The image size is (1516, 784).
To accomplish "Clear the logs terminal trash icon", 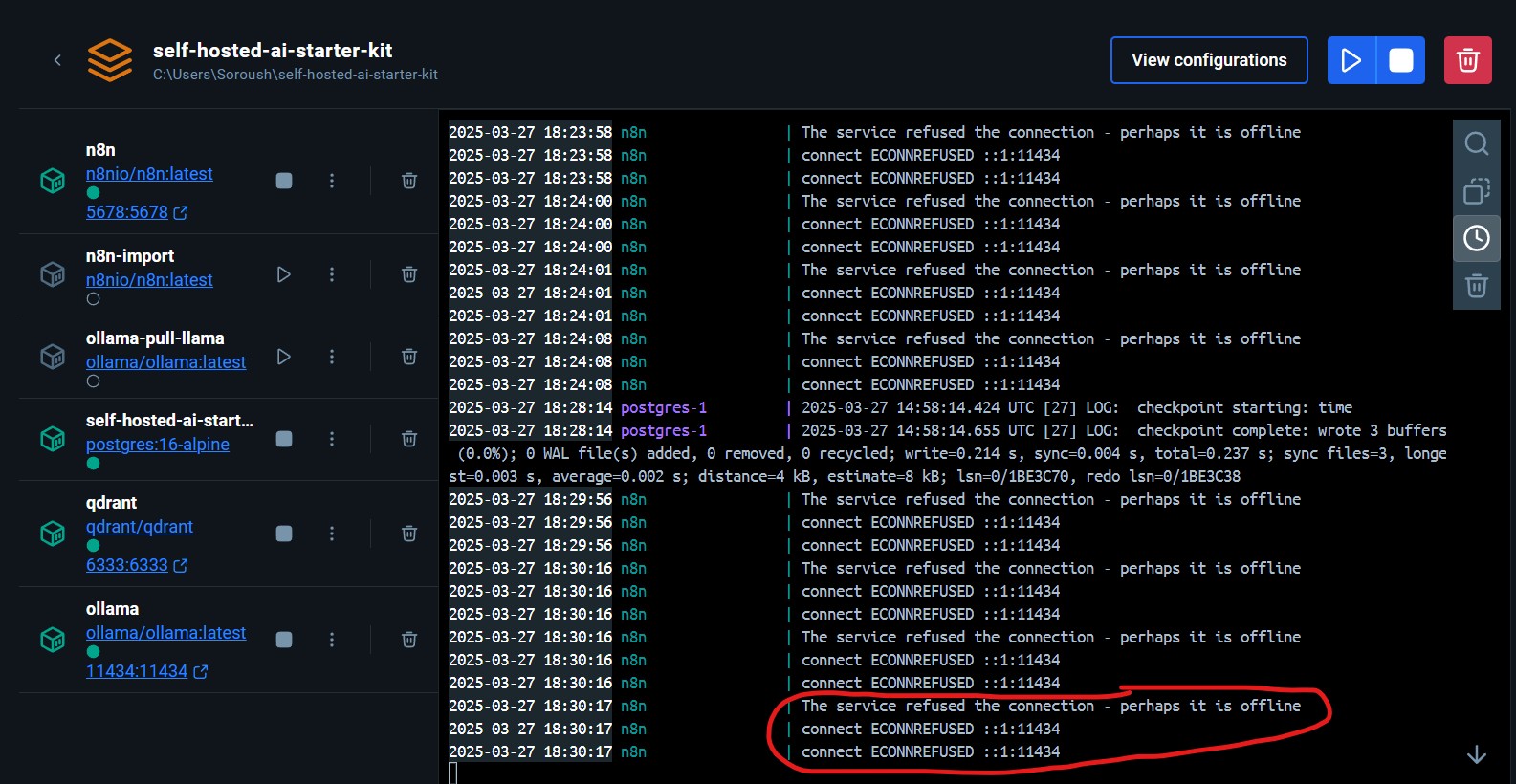I will (1477, 286).
